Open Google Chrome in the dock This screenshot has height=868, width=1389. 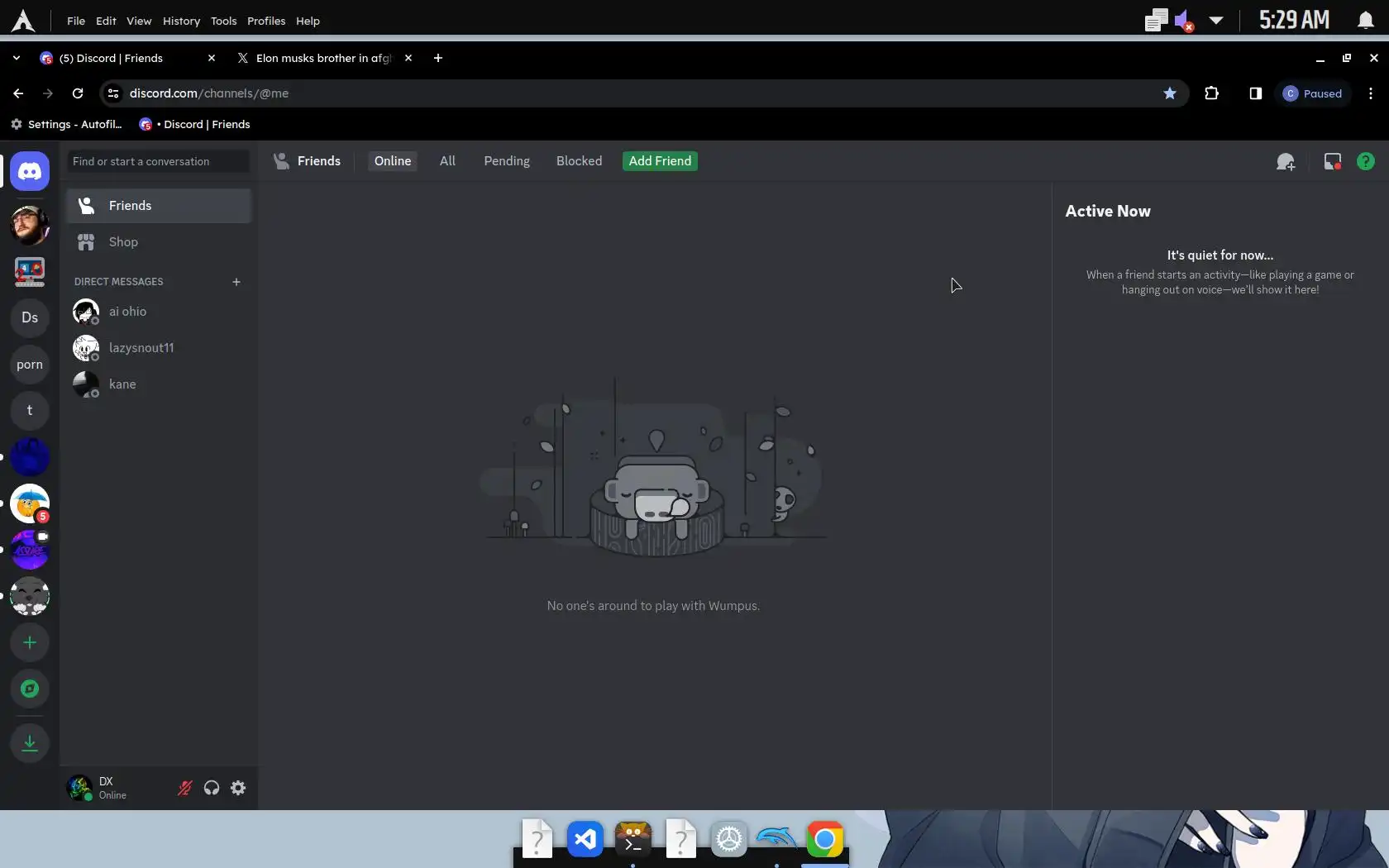click(825, 840)
